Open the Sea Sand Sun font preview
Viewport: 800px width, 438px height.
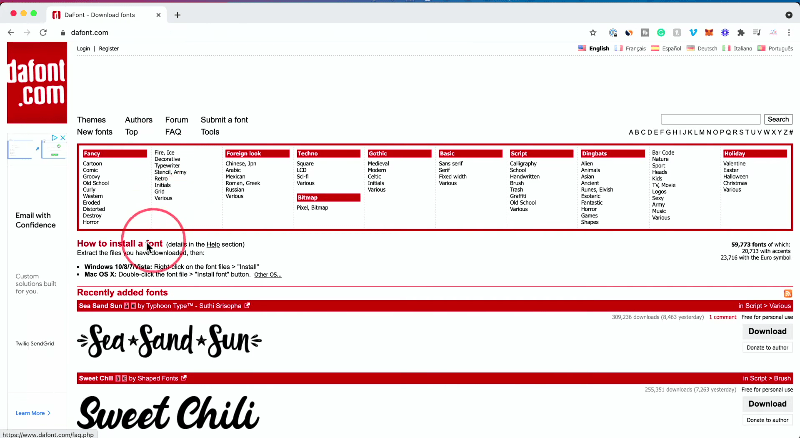pyautogui.click(x=169, y=340)
